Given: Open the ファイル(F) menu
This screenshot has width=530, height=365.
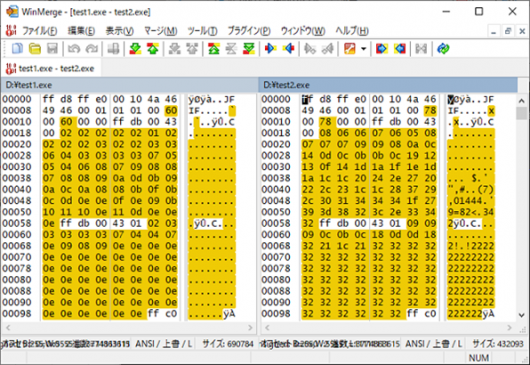Looking at the screenshot, I should tap(40, 31).
